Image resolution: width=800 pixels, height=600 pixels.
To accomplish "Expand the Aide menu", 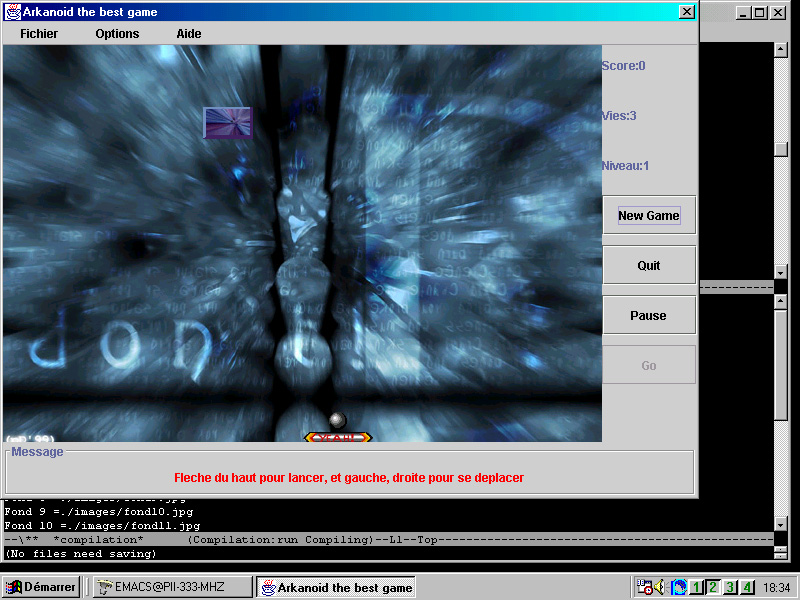I will pyautogui.click(x=189, y=34).
